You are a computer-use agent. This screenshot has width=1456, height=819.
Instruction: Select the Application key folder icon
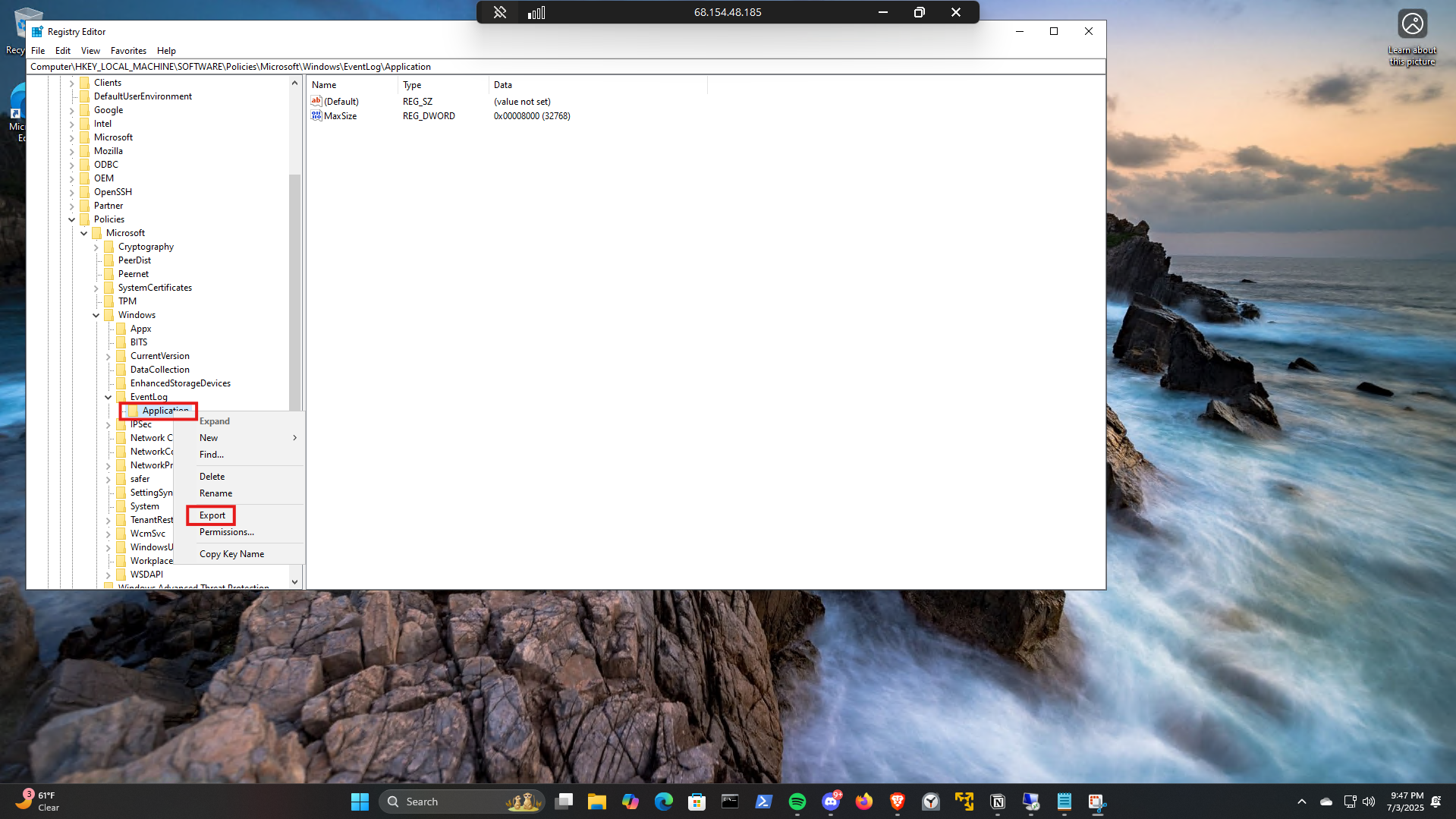point(134,411)
